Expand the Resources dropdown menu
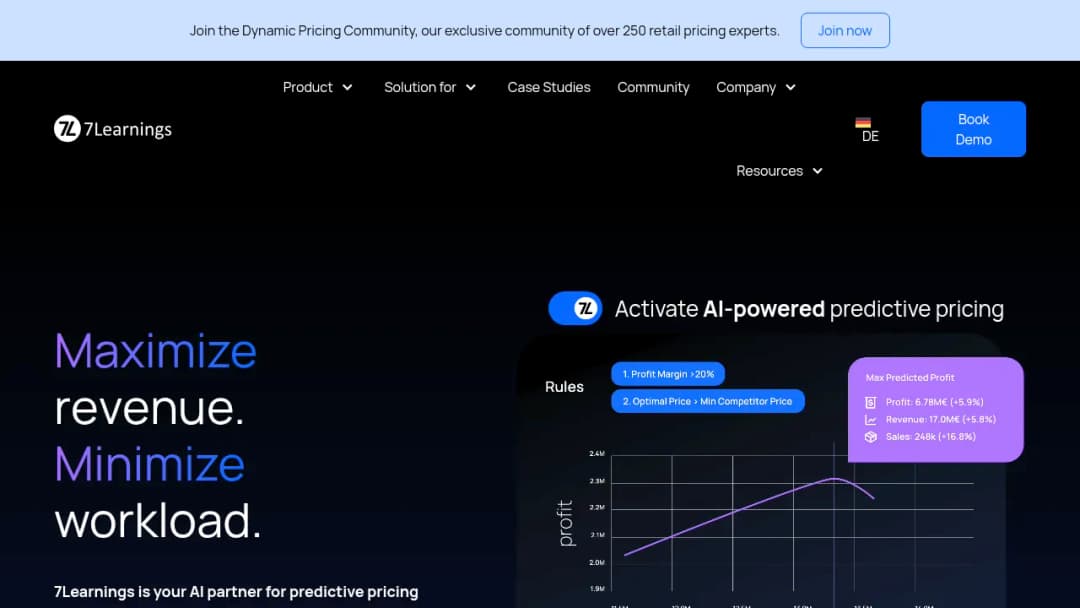1080x608 pixels. coord(780,171)
